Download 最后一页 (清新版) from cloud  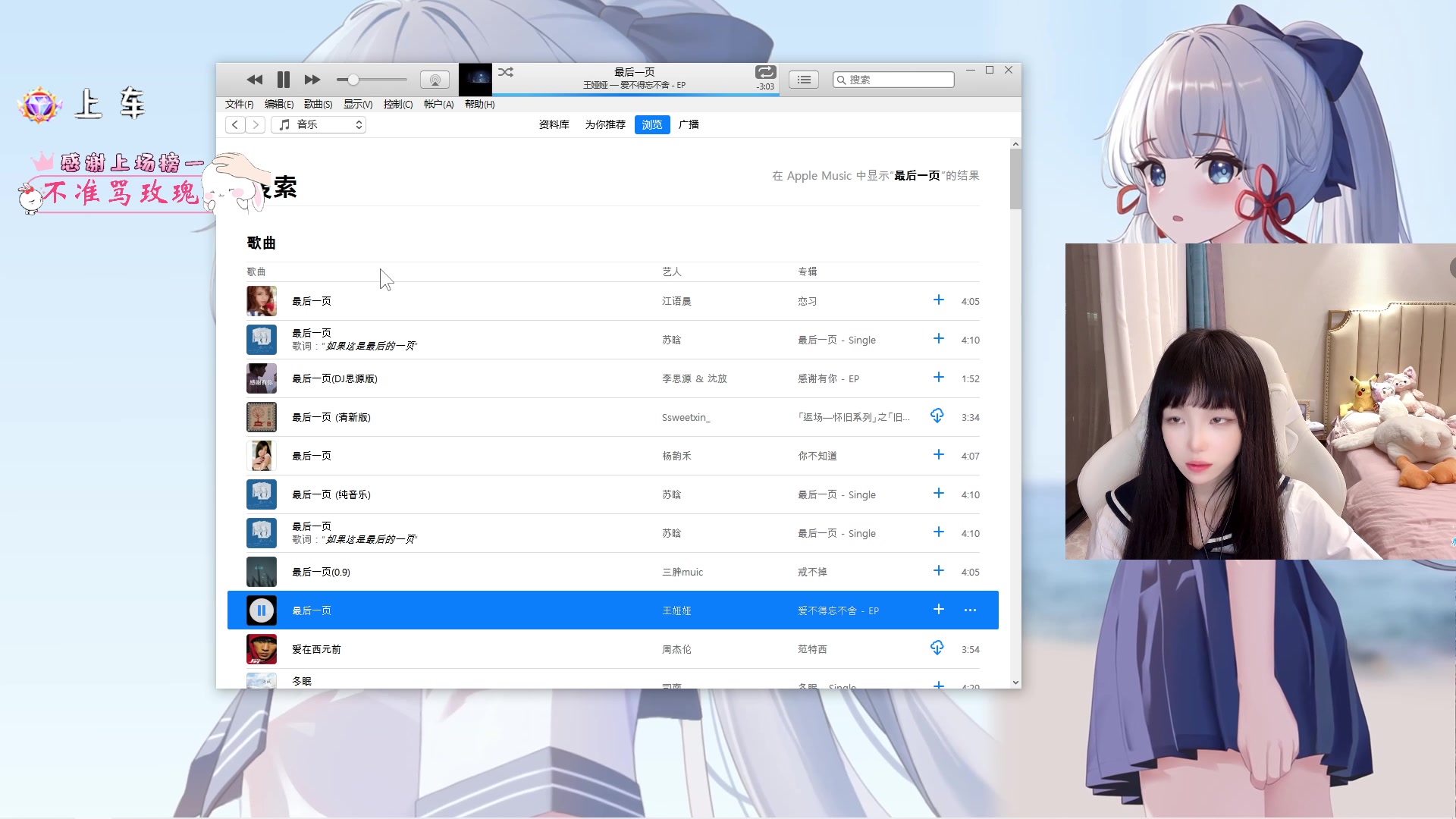(937, 416)
